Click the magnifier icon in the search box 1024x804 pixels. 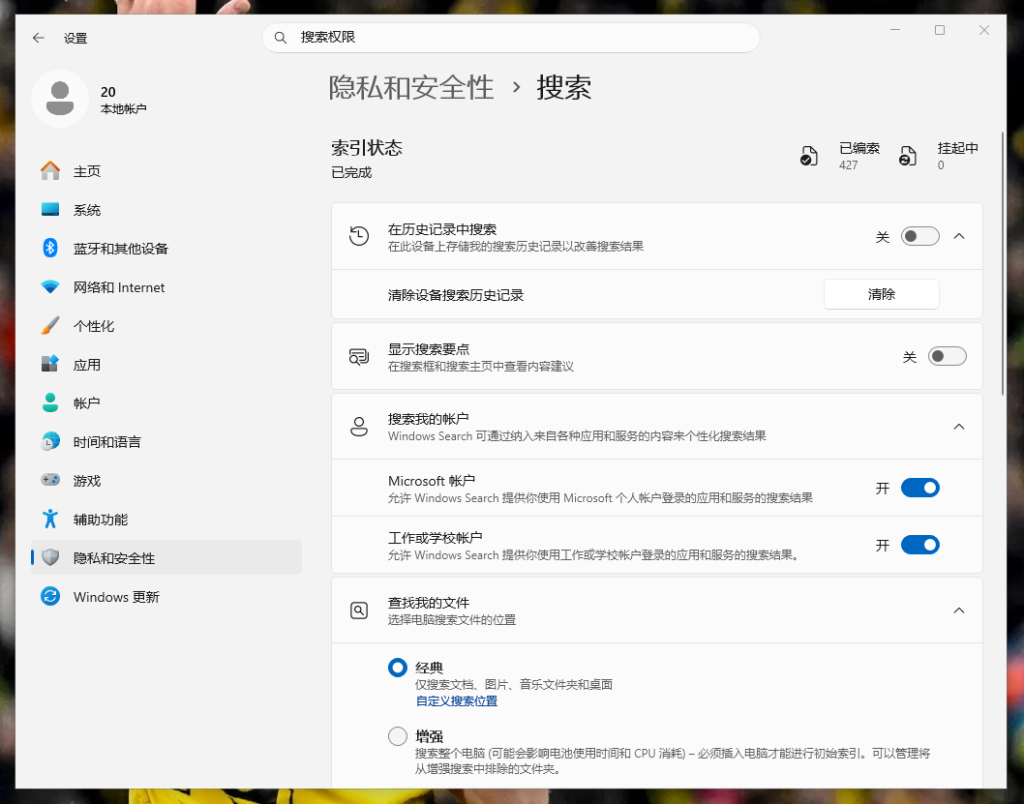coord(280,38)
